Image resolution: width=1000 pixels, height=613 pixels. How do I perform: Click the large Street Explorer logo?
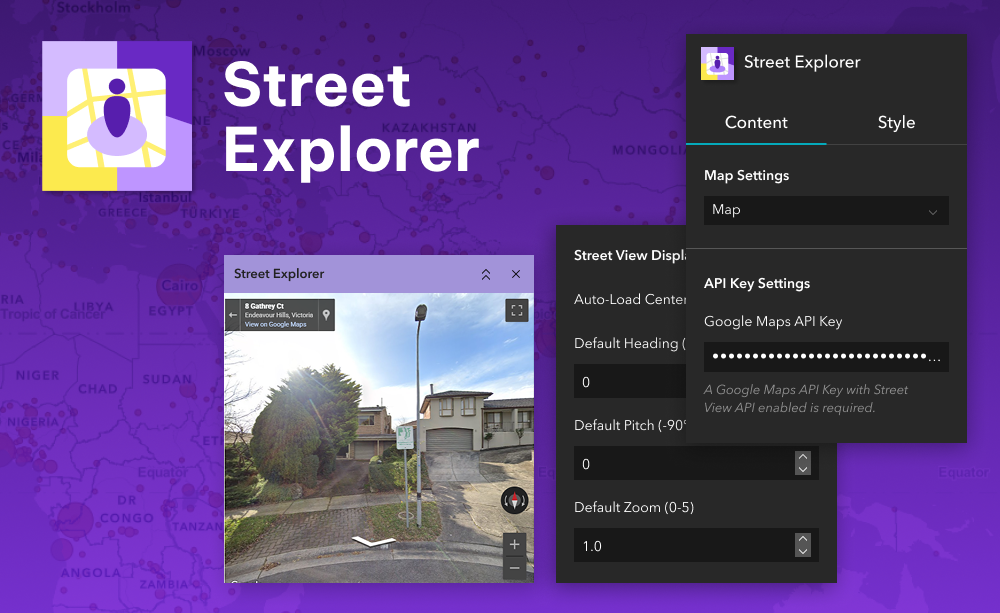click(117, 117)
